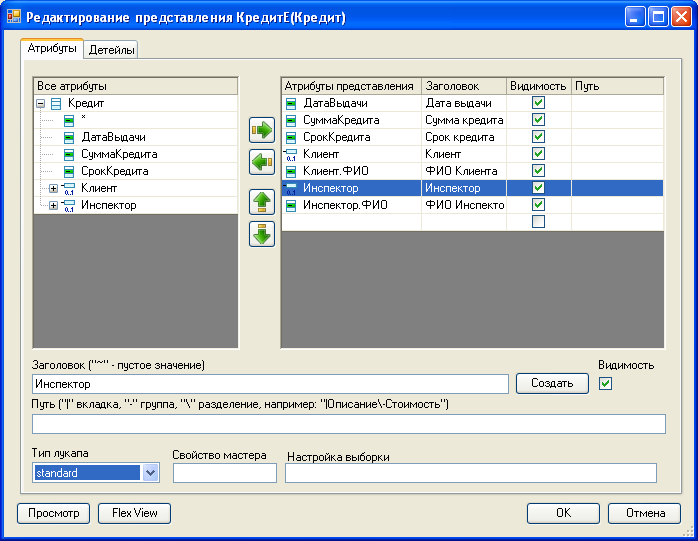Move attribute up with green up arrow
The width and height of the screenshot is (698, 541).
(262, 202)
